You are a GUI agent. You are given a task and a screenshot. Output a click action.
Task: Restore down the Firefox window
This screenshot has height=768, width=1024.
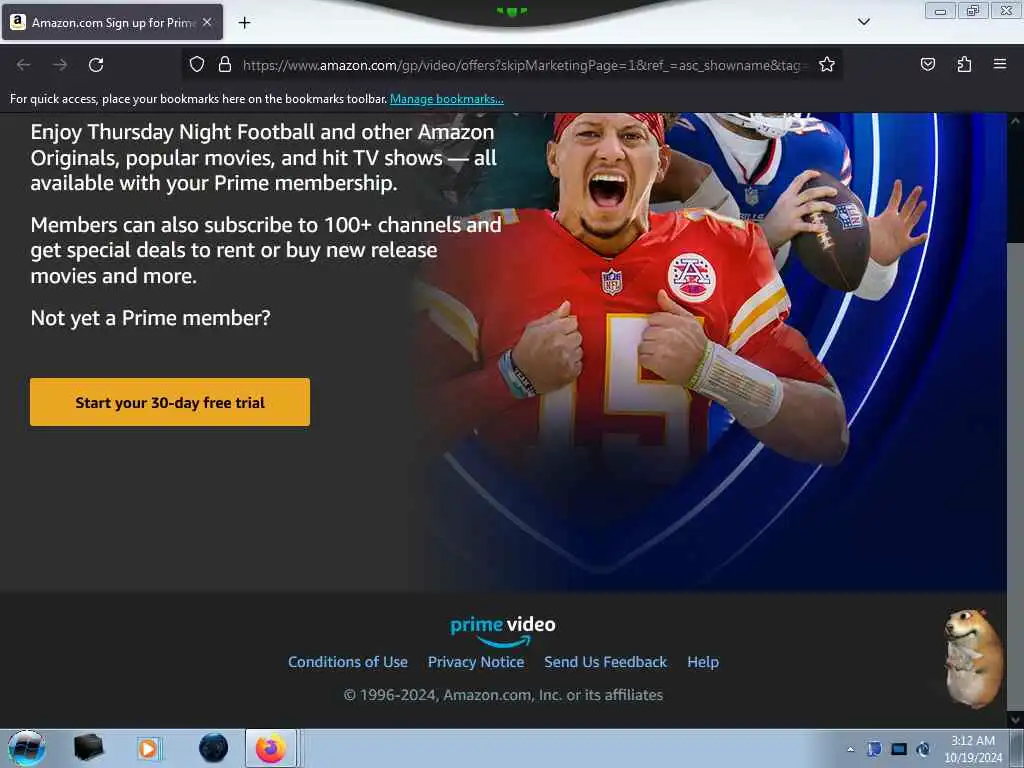pyautogui.click(x=973, y=11)
